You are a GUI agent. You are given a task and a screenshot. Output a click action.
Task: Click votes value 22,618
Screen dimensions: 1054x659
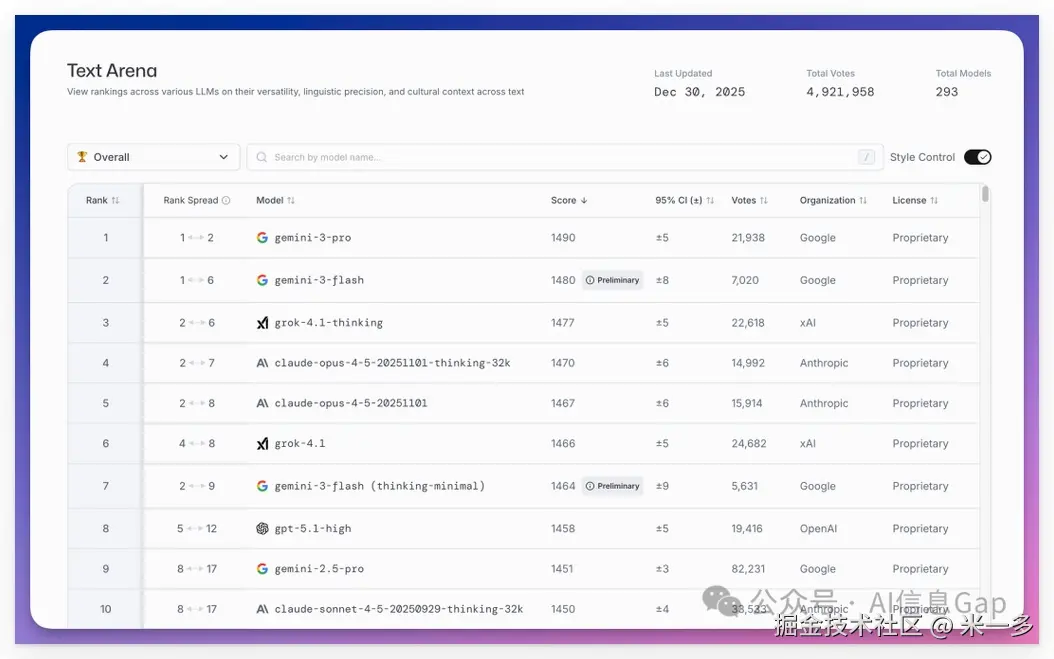(x=748, y=323)
